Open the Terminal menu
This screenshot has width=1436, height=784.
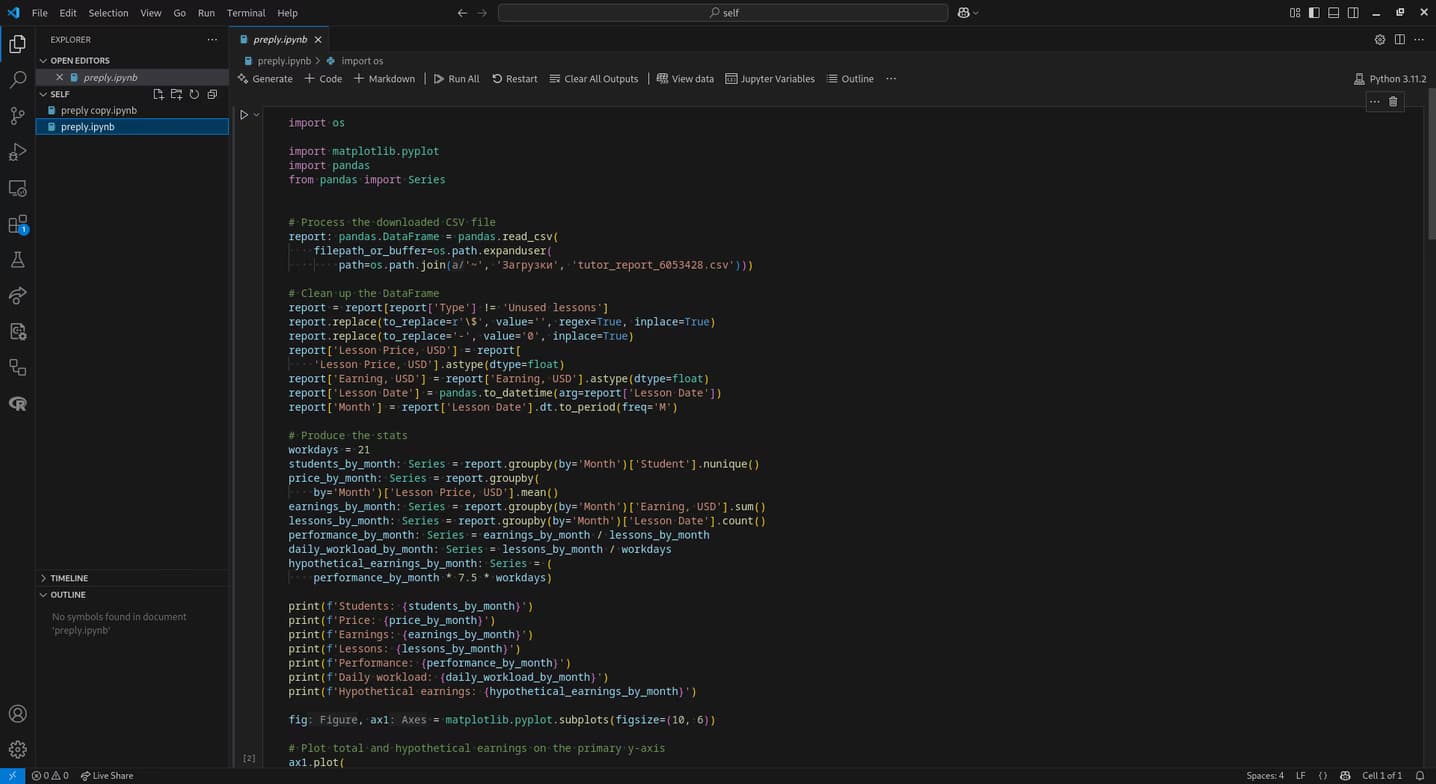click(245, 13)
